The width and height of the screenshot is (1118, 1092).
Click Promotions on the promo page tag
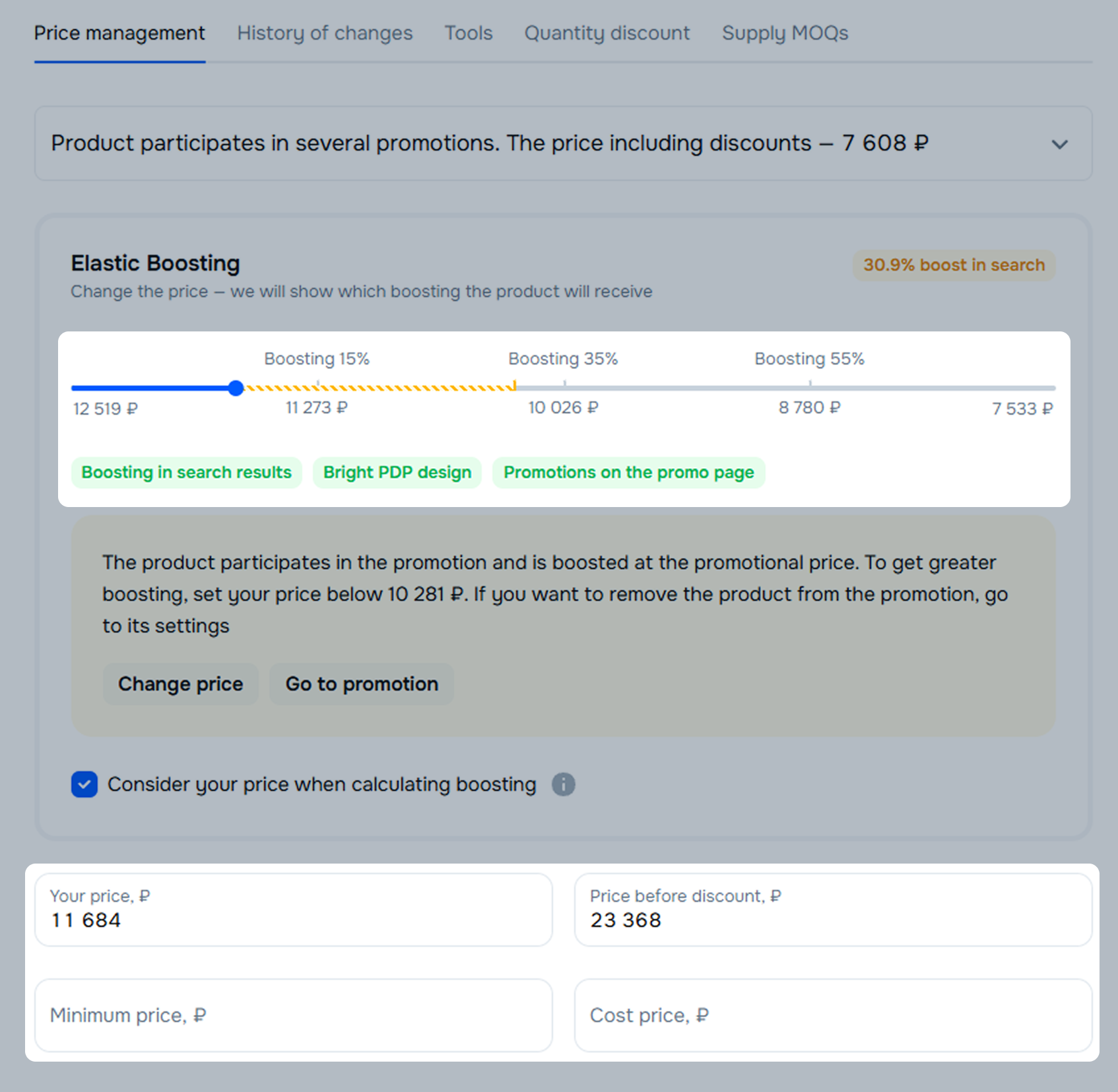628,473
